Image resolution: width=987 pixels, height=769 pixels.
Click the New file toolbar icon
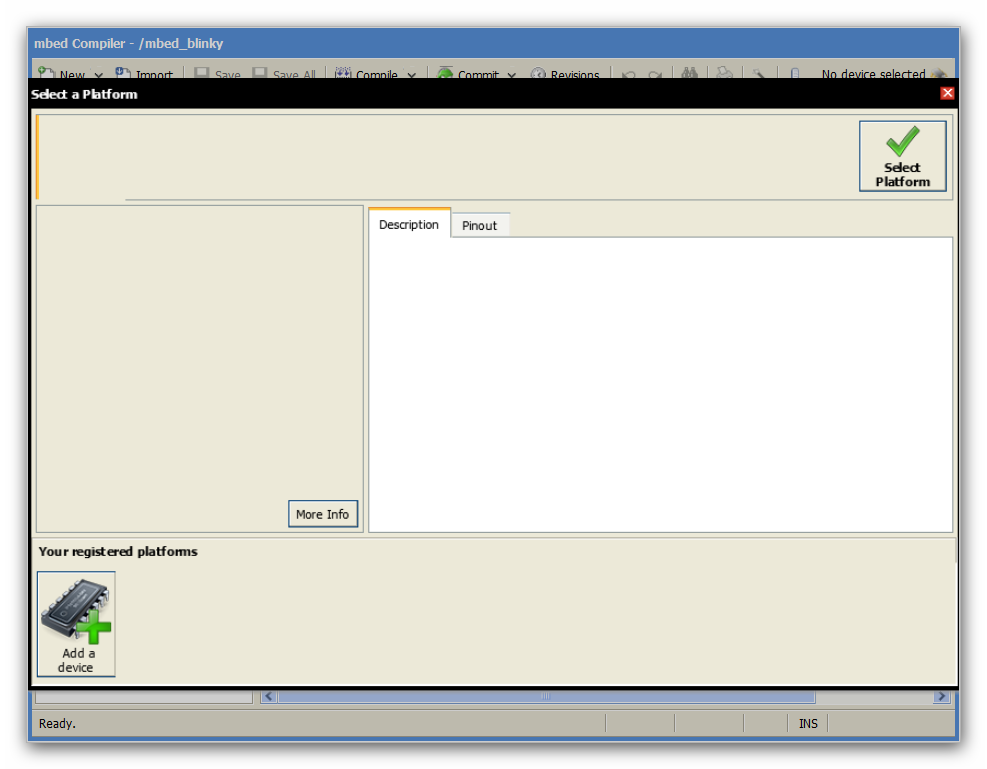[46, 74]
